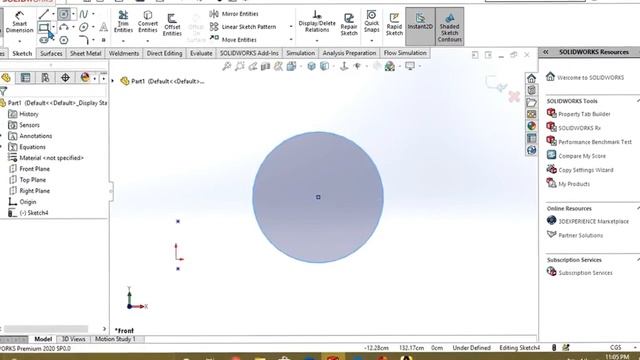Screen dimensions: 640x360
Task: Open the Move Entities dropdown arrow
Action: click(291, 40)
